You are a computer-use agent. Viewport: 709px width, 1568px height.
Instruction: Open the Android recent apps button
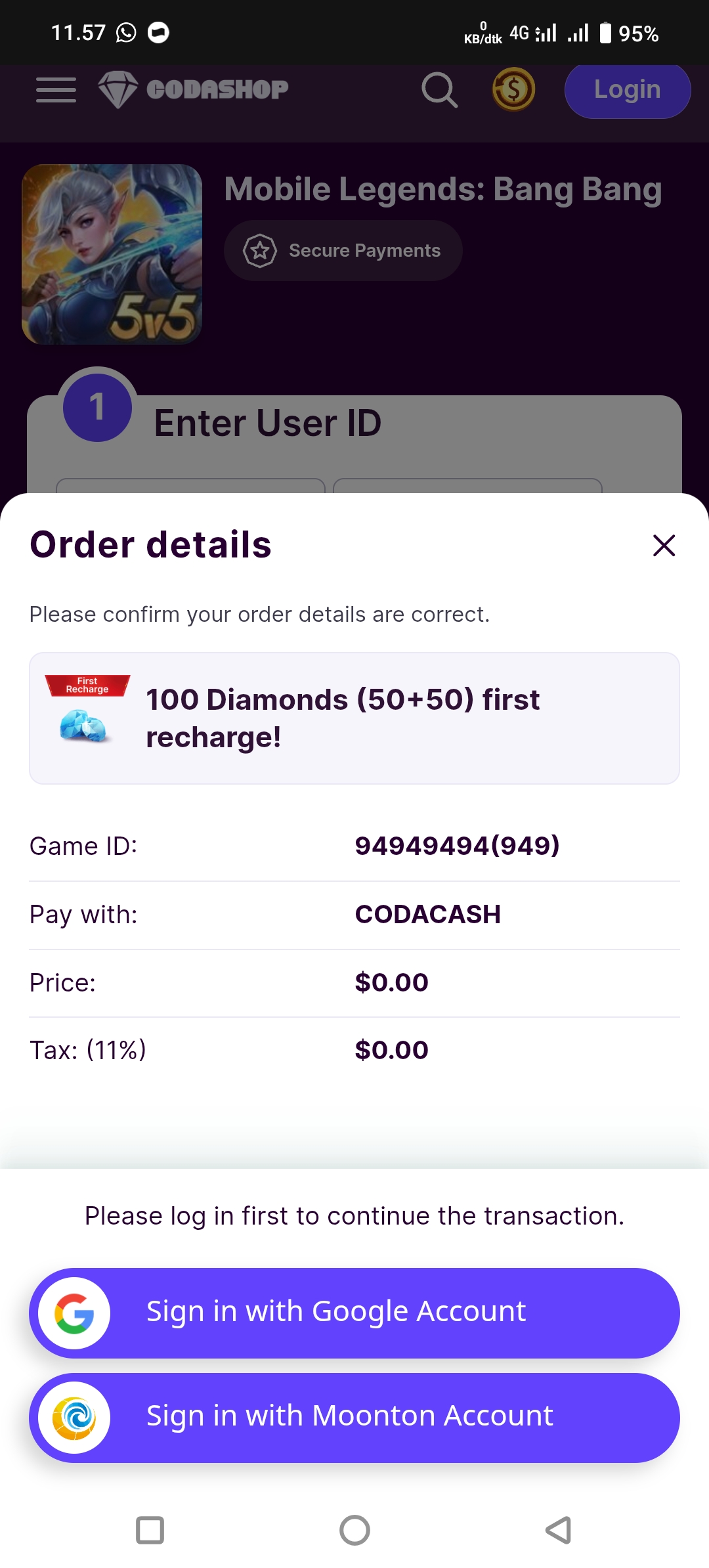pos(150,1530)
